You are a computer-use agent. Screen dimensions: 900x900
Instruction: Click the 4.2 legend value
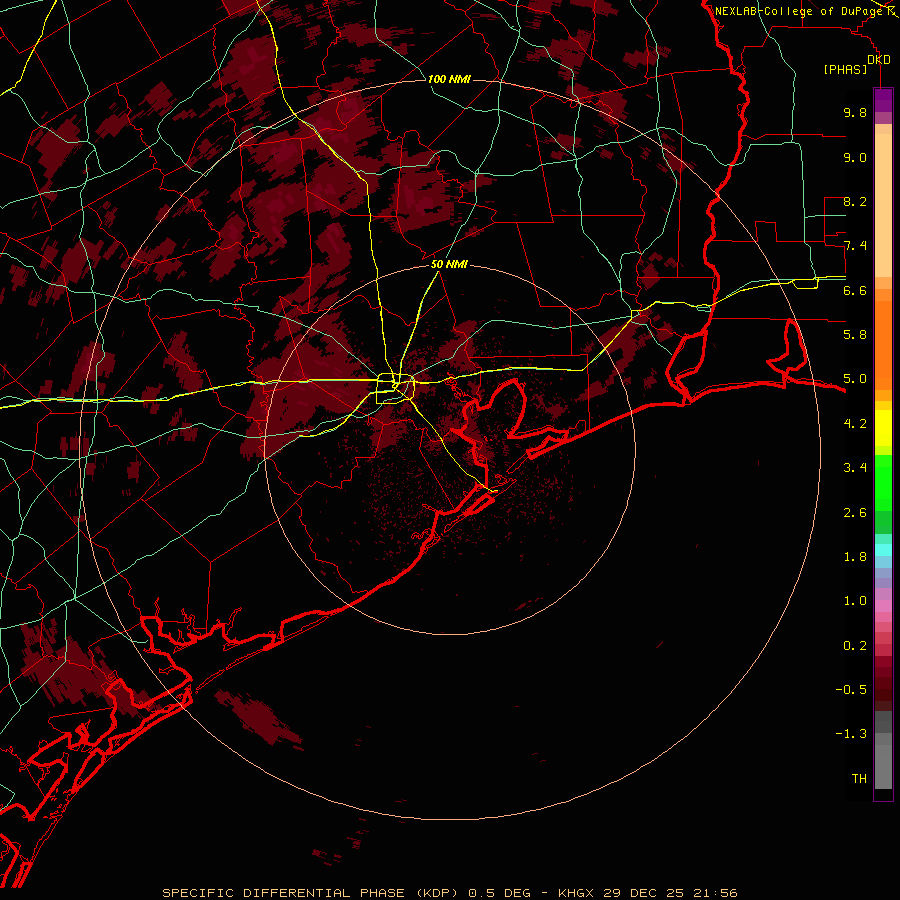coord(855,424)
